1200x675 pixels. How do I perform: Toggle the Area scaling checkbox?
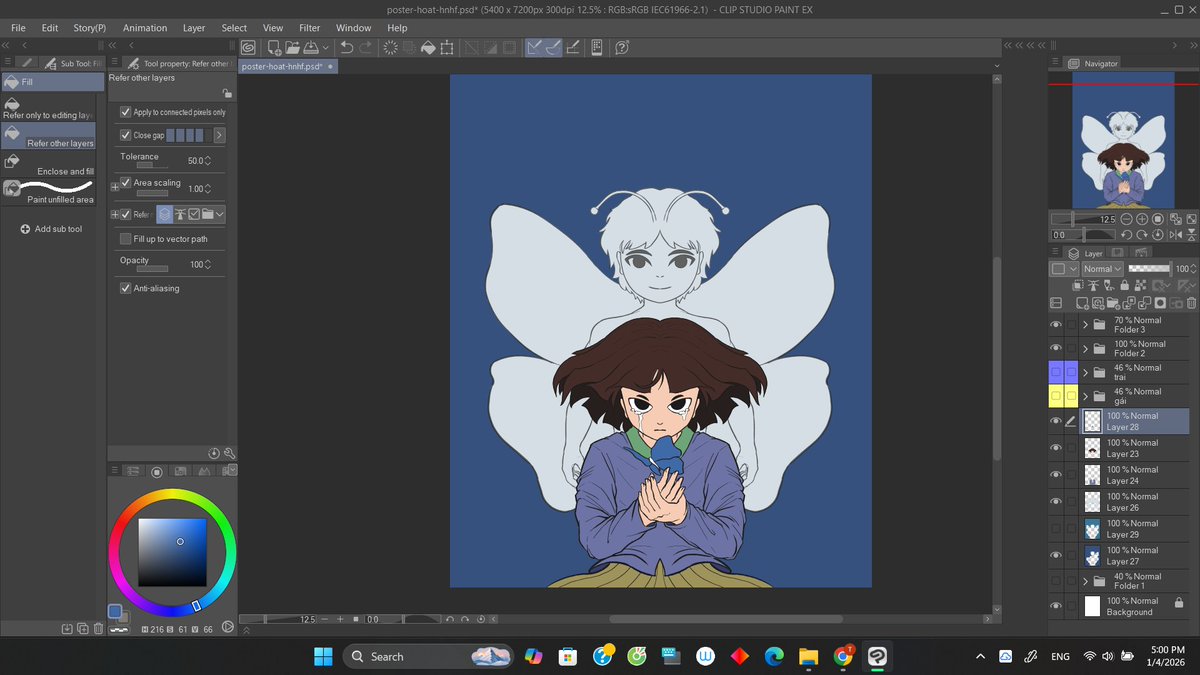click(126, 182)
